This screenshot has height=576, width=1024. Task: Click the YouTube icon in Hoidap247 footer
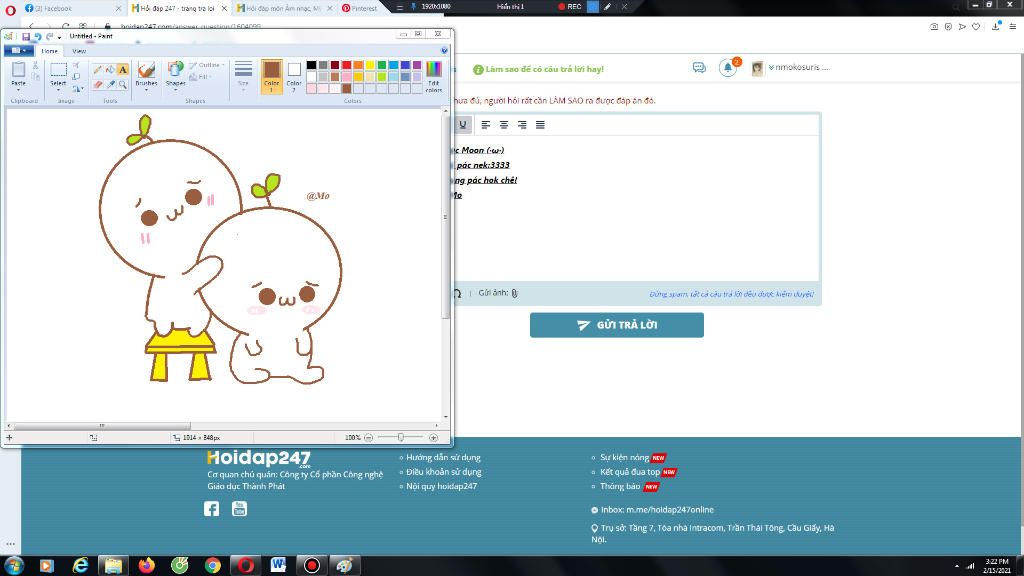pyautogui.click(x=240, y=509)
